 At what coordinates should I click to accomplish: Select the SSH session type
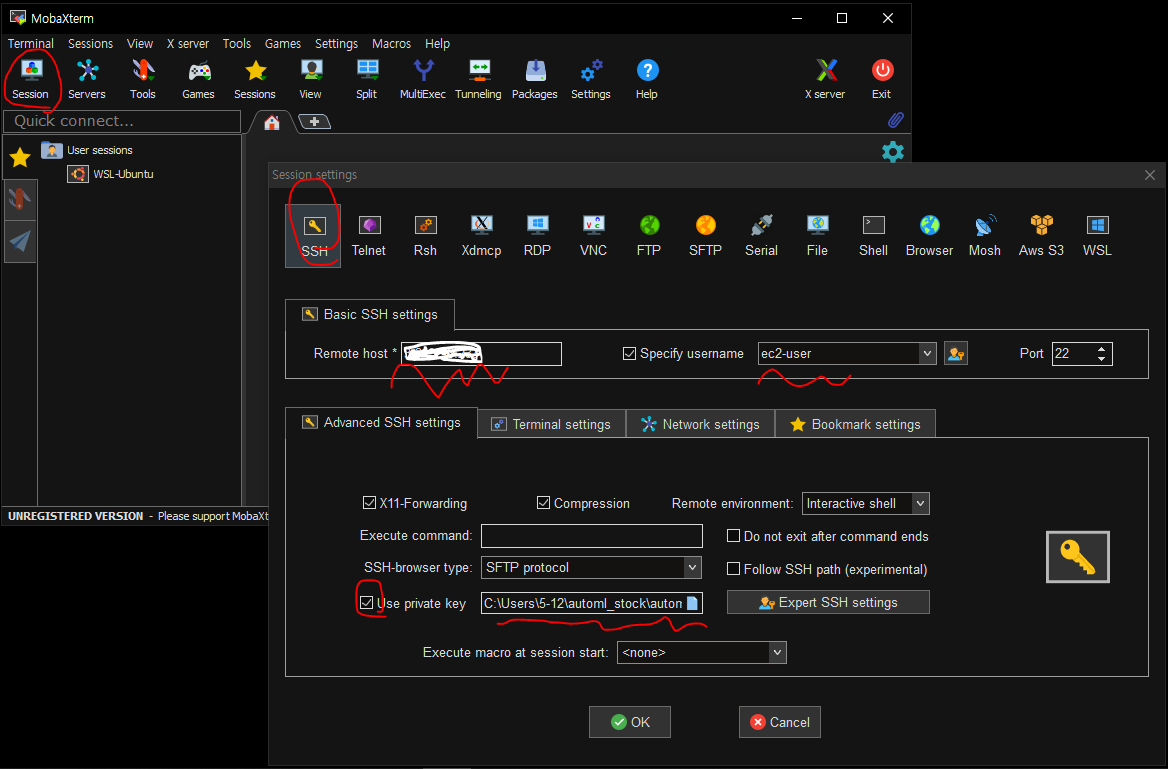pos(314,235)
